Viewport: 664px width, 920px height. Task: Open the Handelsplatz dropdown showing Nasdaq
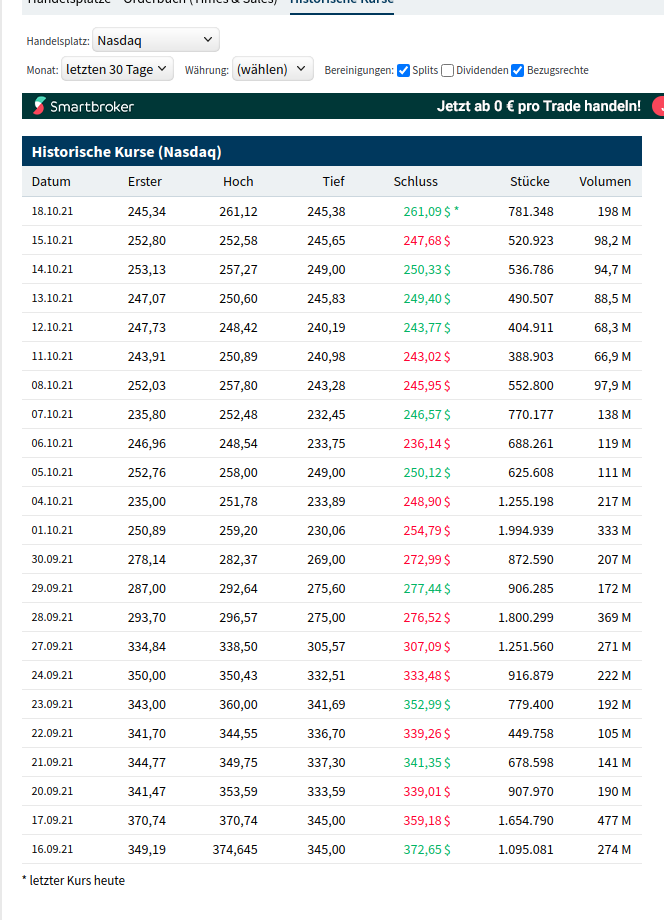point(155,40)
